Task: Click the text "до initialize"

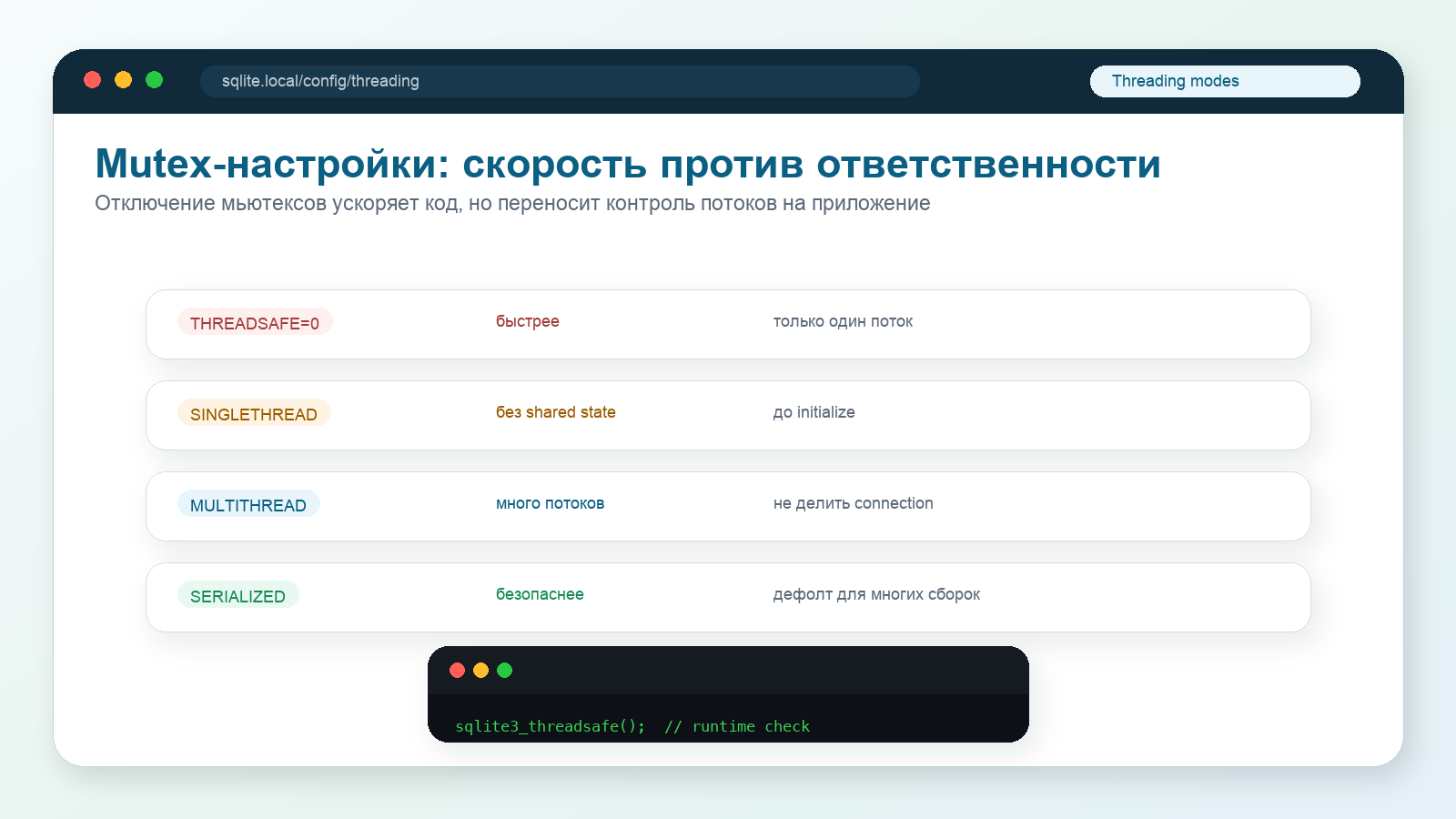Action: tap(814, 412)
